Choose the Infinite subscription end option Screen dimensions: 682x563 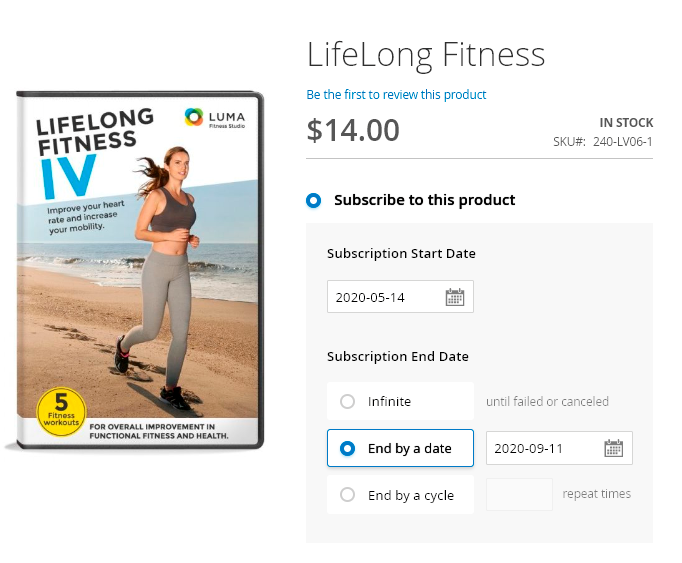347,402
